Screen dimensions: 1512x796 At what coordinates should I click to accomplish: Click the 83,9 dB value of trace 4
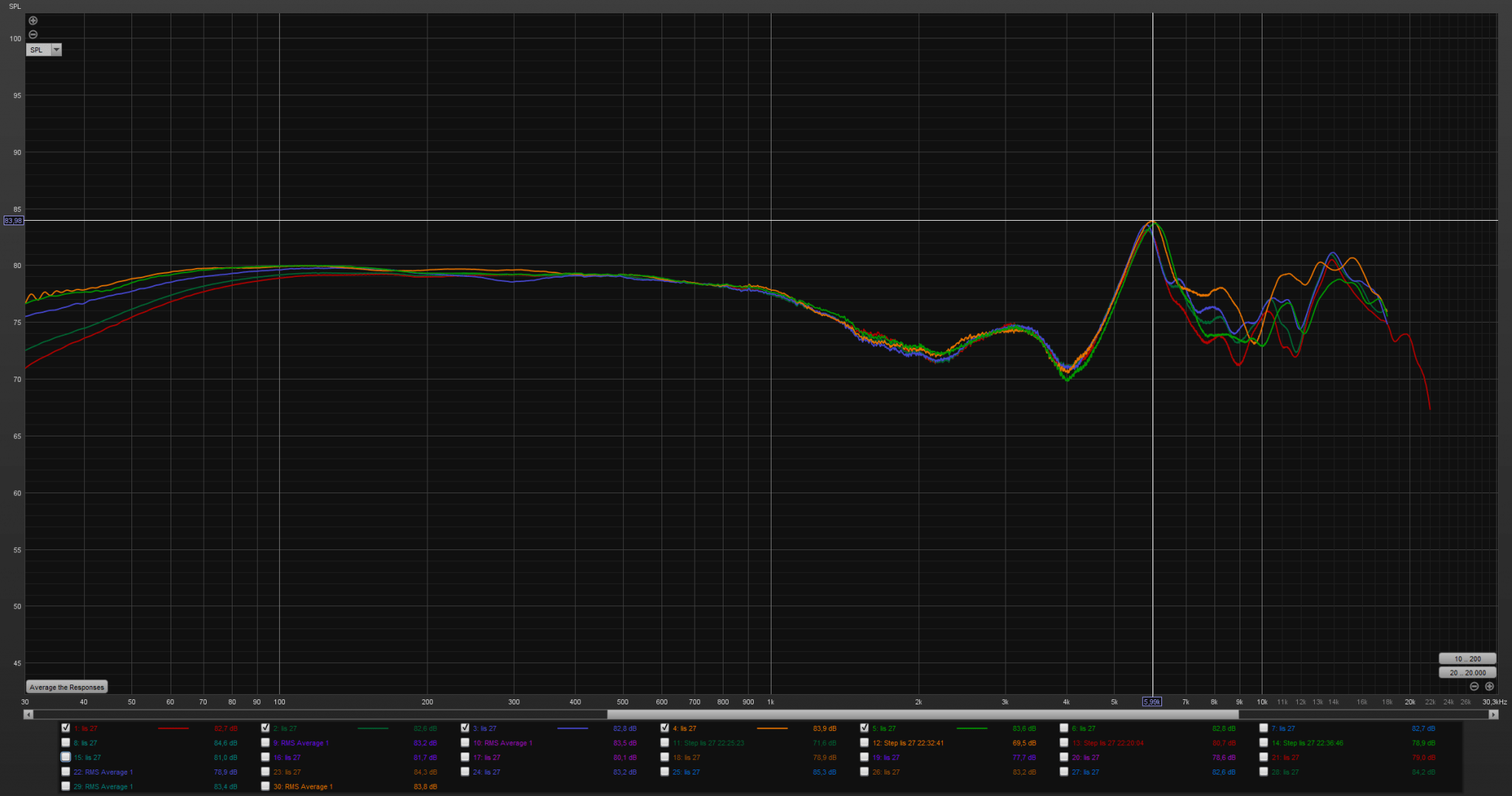coord(825,729)
